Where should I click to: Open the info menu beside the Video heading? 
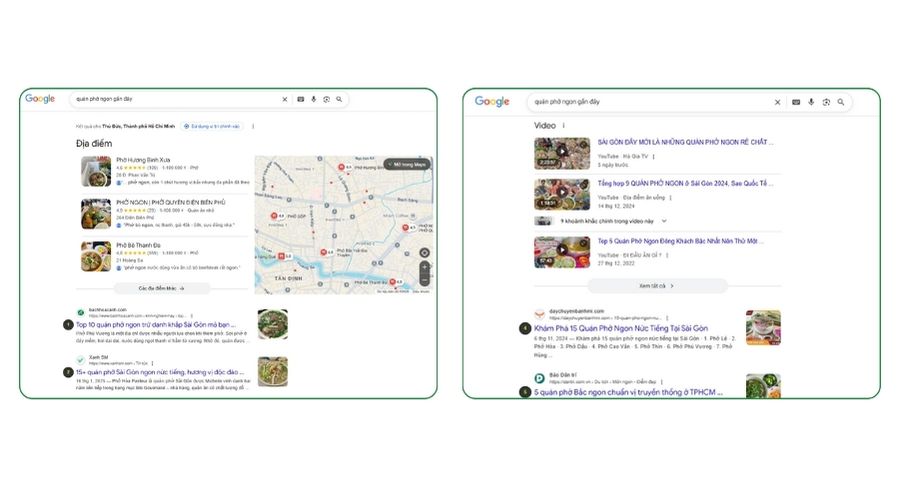(564, 126)
